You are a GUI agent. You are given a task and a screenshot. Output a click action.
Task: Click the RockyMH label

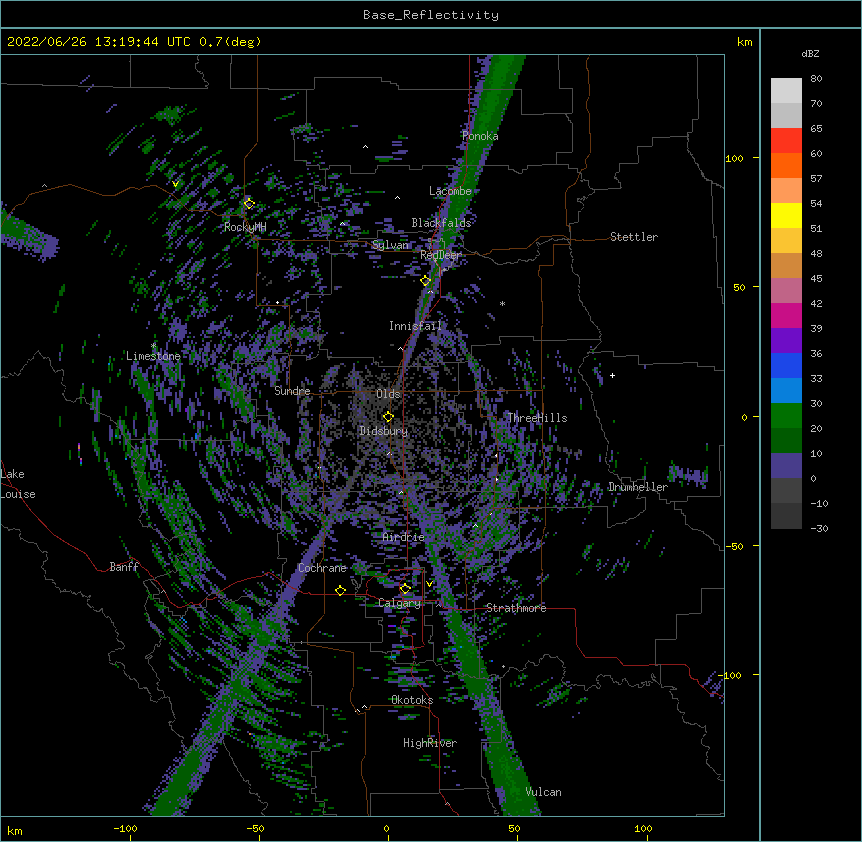click(x=245, y=227)
